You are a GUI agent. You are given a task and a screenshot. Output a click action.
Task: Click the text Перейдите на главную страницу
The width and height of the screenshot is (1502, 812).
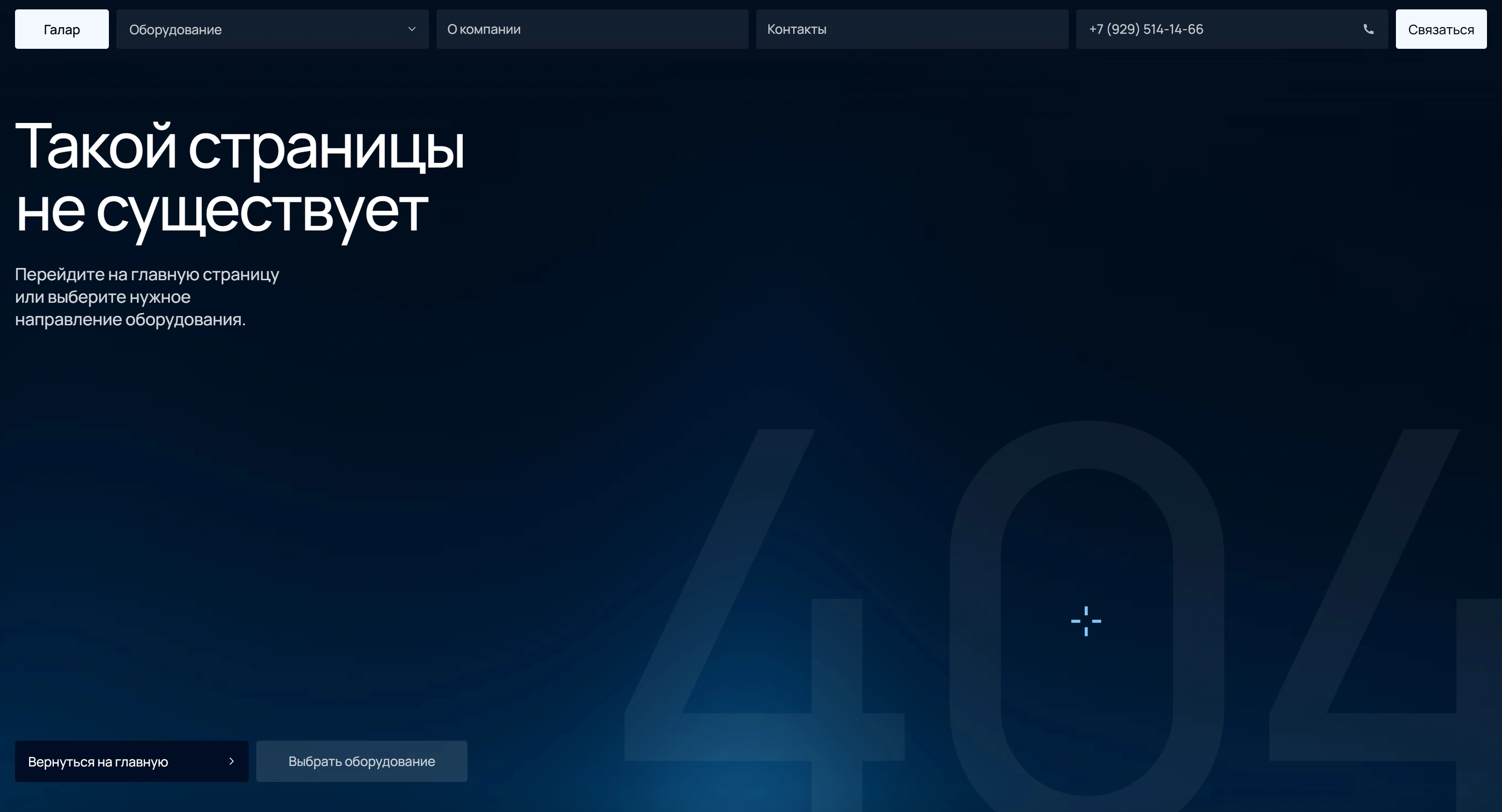147,274
